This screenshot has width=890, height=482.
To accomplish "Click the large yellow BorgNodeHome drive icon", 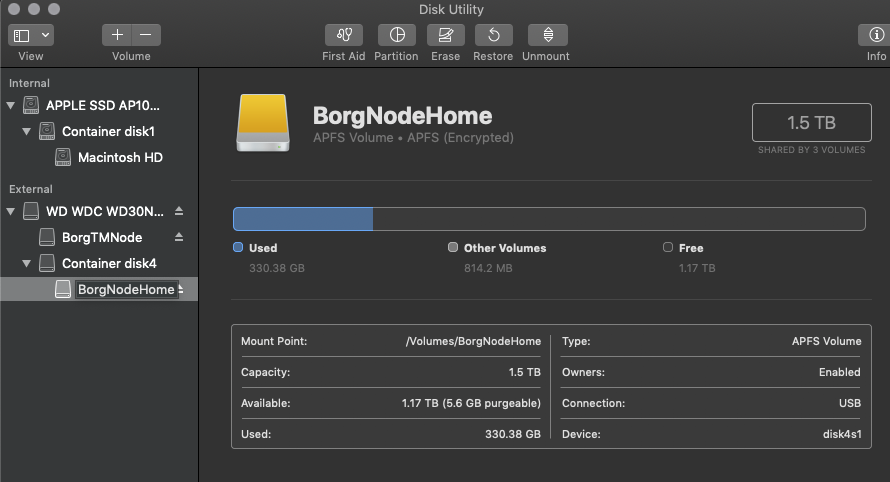I will point(263,123).
